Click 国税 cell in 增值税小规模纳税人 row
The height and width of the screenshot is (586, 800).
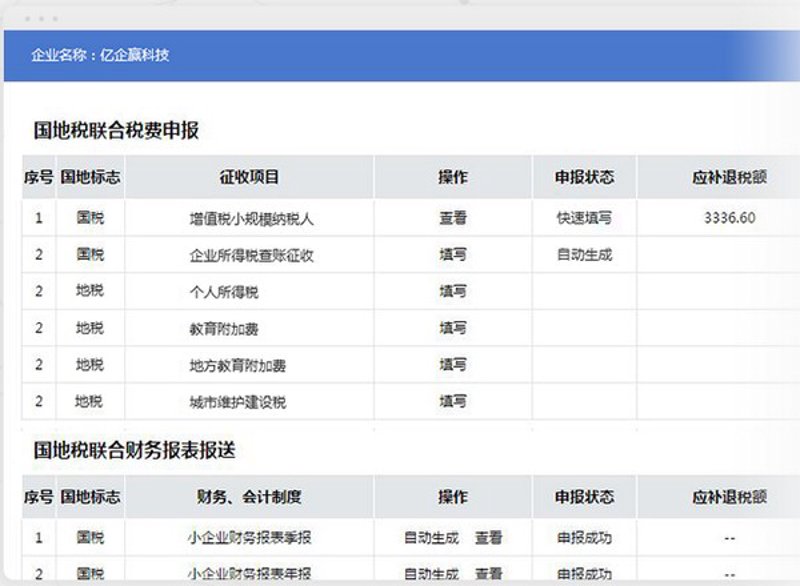(x=90, y=218)
